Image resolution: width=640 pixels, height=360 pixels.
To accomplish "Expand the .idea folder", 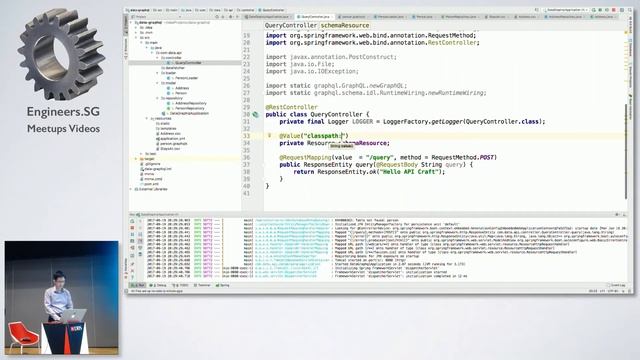I will tap(136, 27).
